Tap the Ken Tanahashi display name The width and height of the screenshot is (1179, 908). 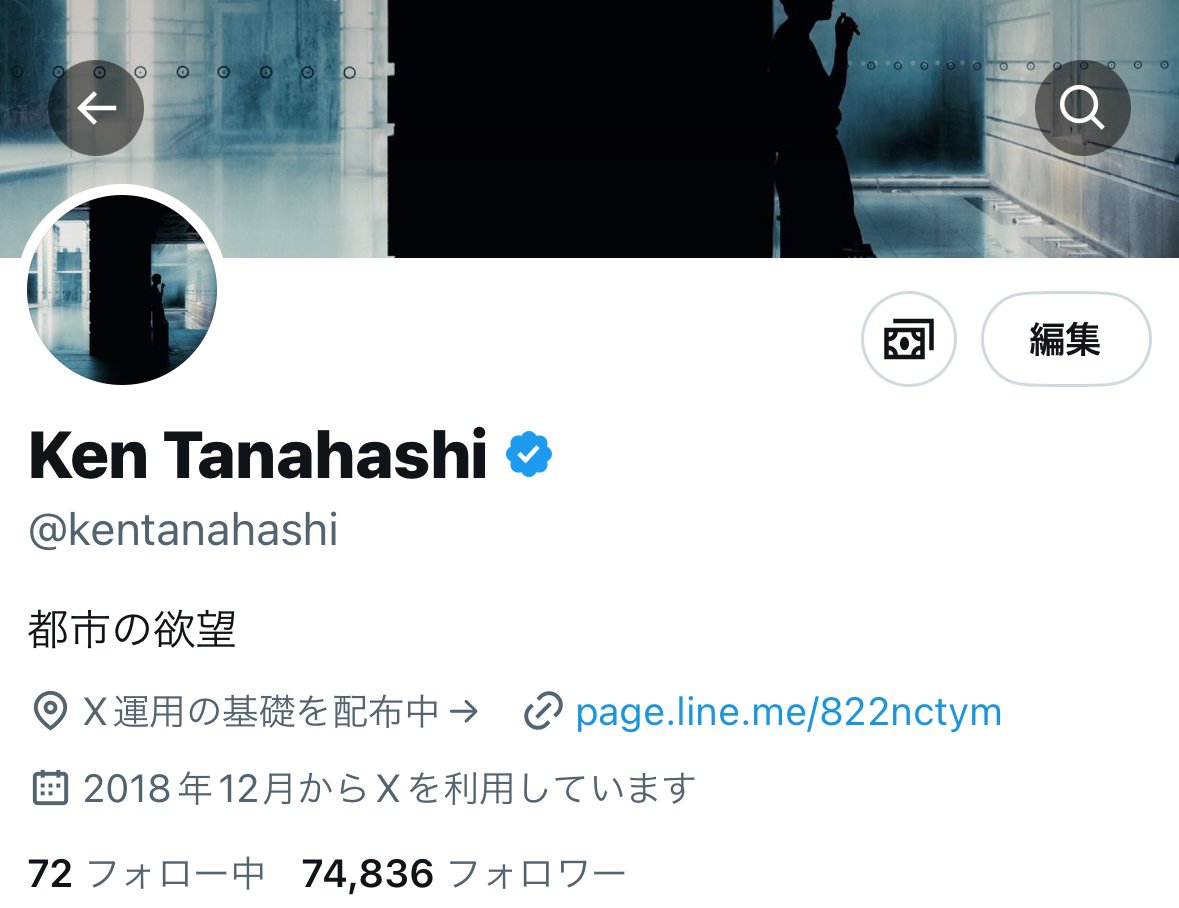click(258, 455)
